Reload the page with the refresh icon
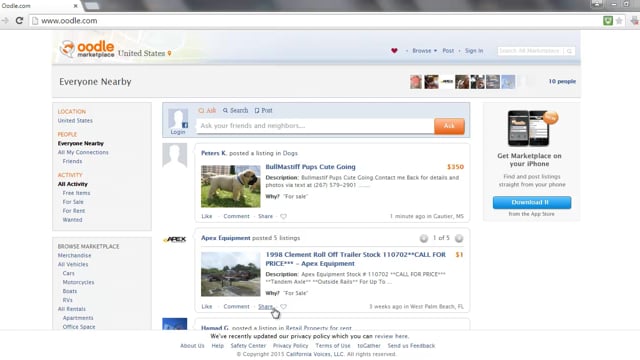 coord(19,20)
